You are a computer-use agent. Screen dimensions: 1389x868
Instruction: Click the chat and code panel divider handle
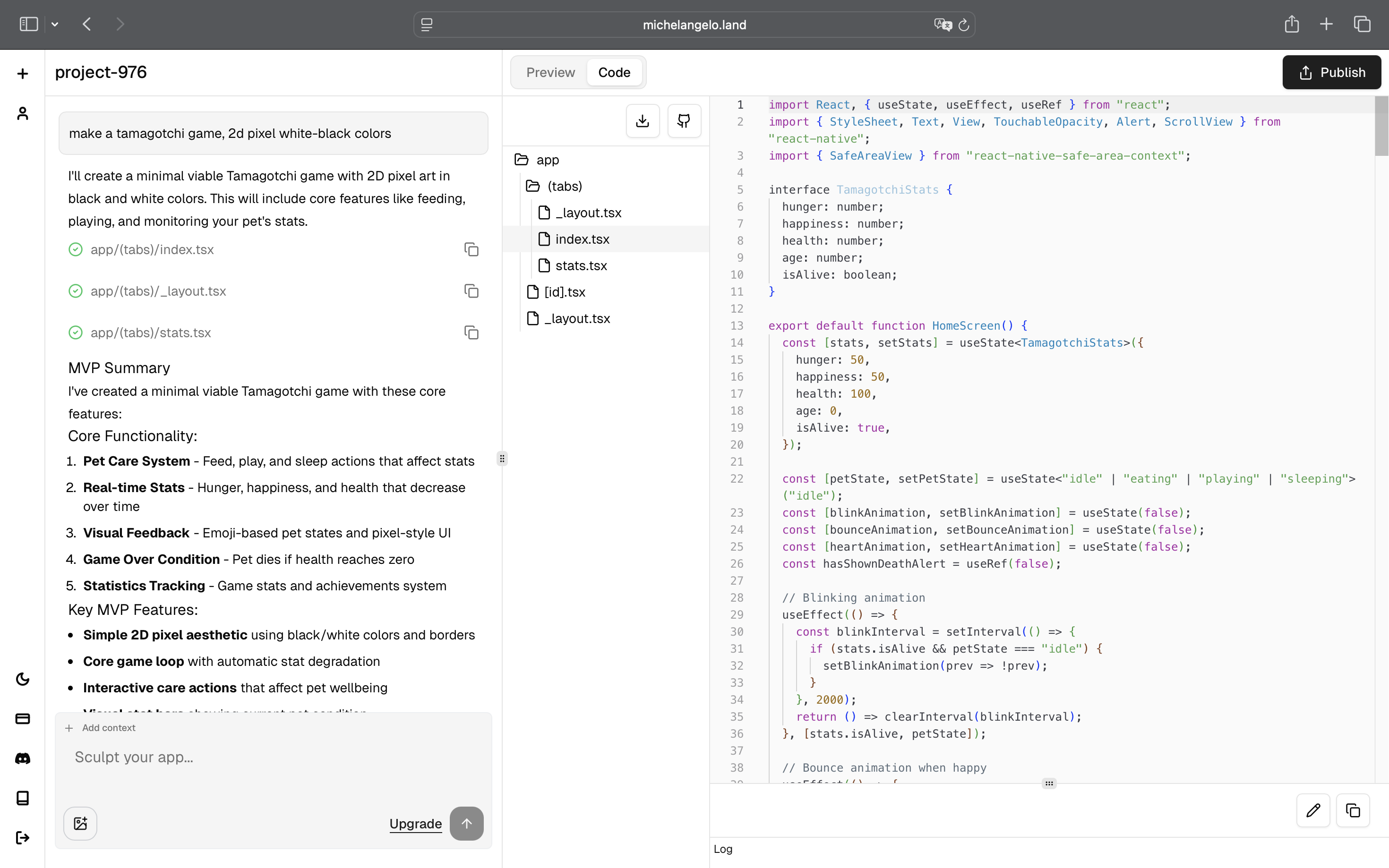pos(502,459)
